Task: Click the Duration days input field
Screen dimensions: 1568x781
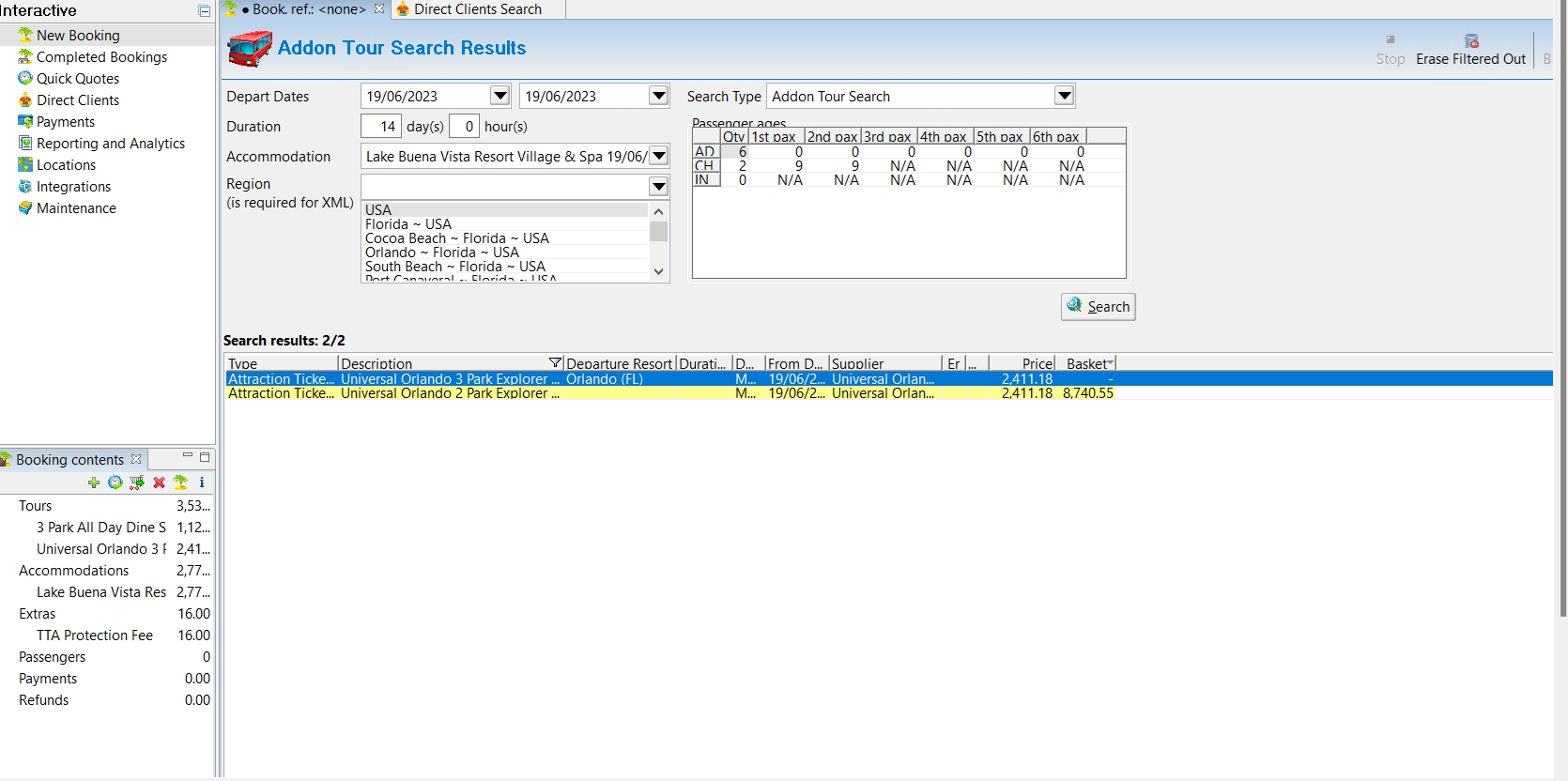Action: (381, 126)
